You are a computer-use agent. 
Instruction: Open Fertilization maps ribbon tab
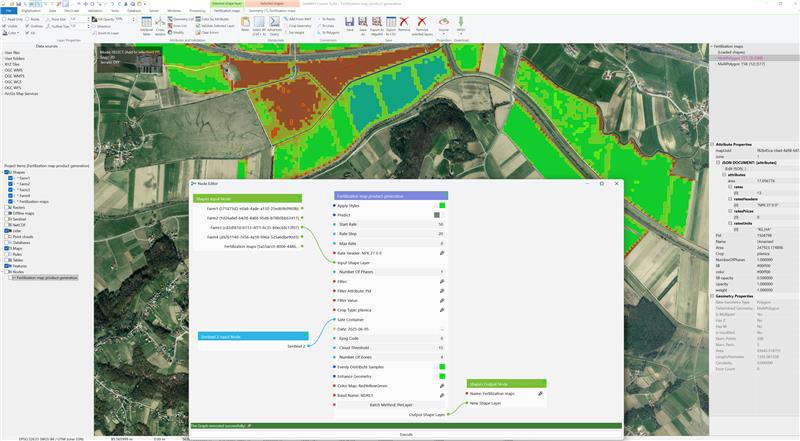[x=227, y=10]
